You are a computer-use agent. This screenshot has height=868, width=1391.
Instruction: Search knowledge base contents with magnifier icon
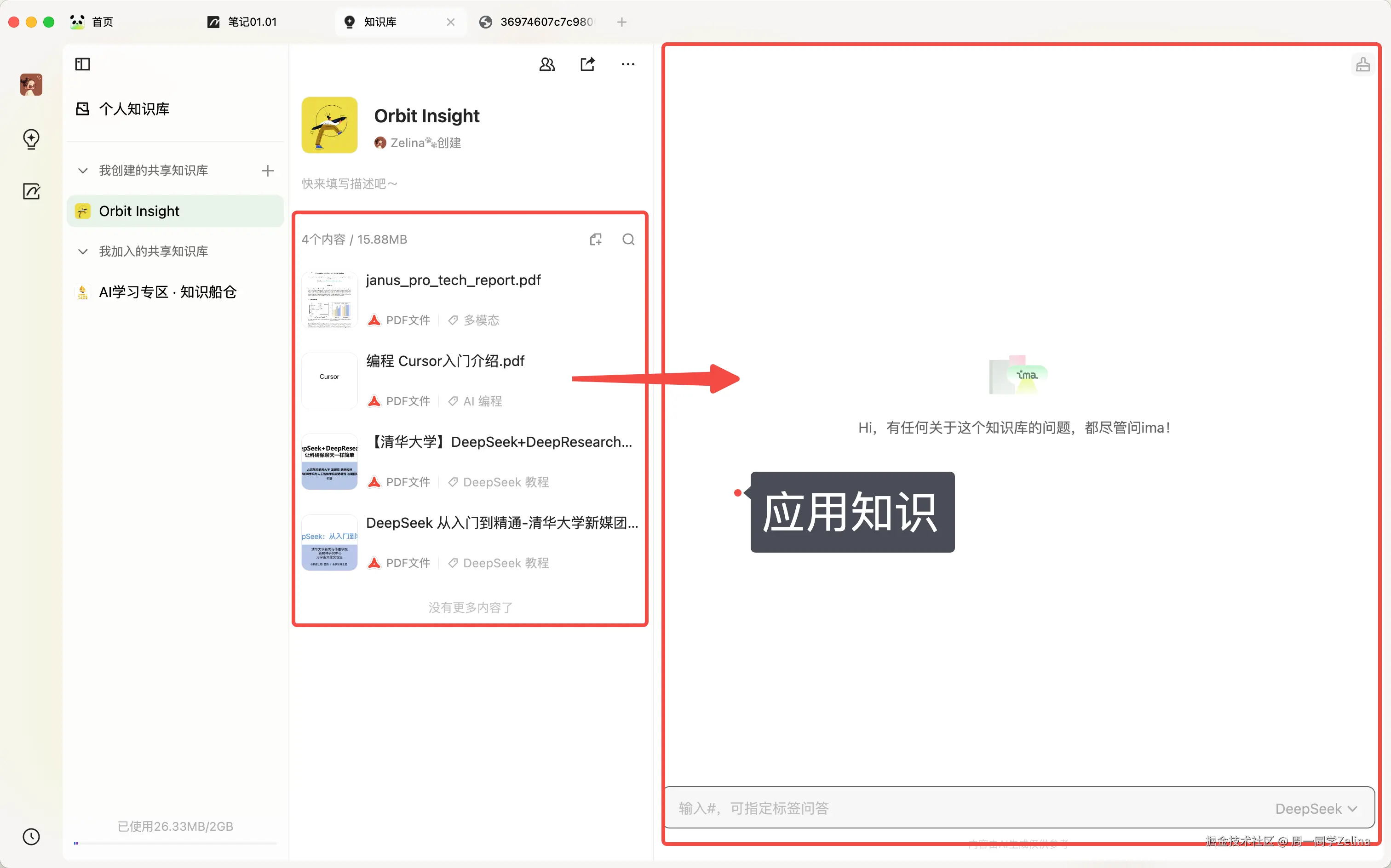click(628, 239)
